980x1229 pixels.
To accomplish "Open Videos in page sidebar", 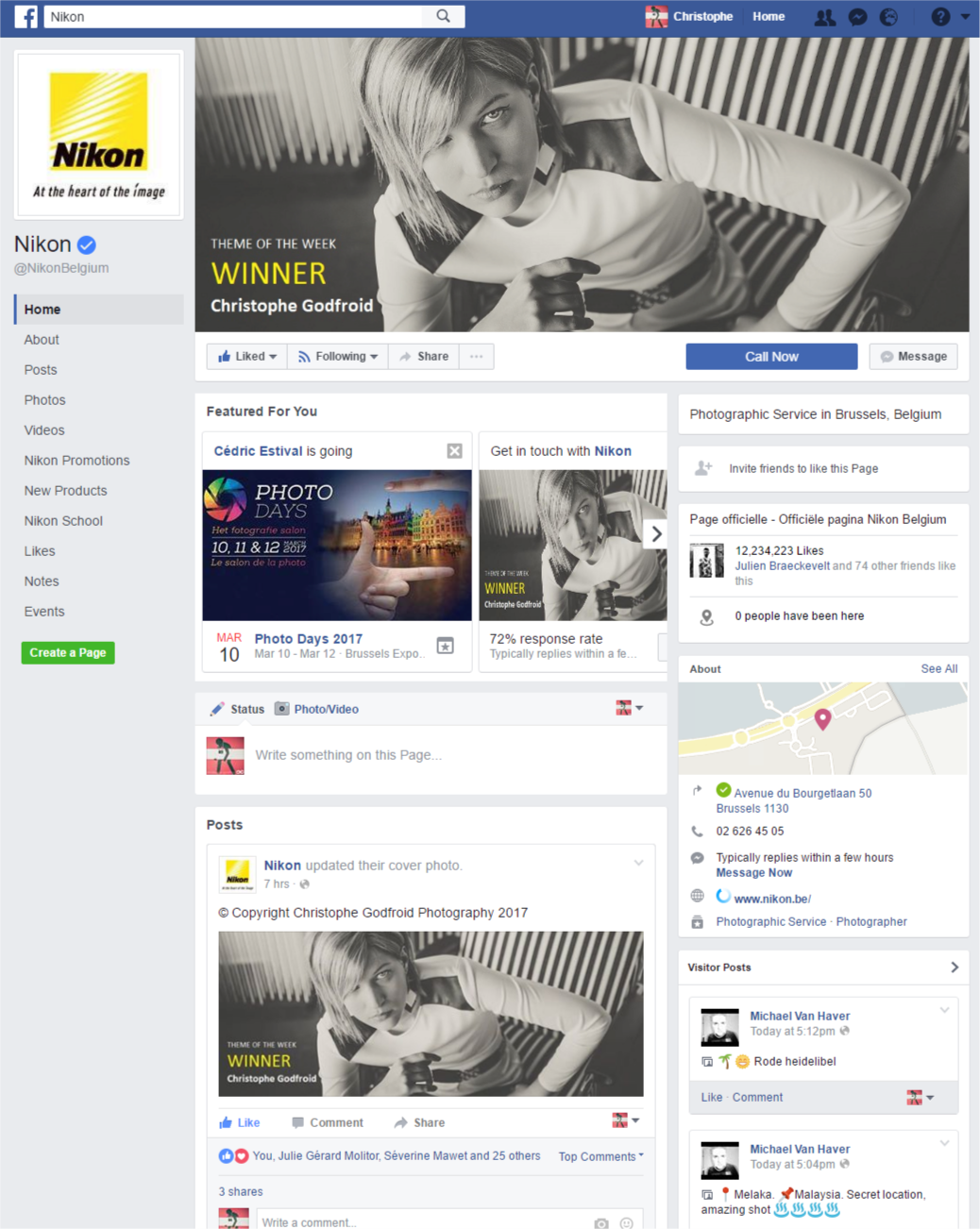I will pyautogui.click(x=44, y=430).
